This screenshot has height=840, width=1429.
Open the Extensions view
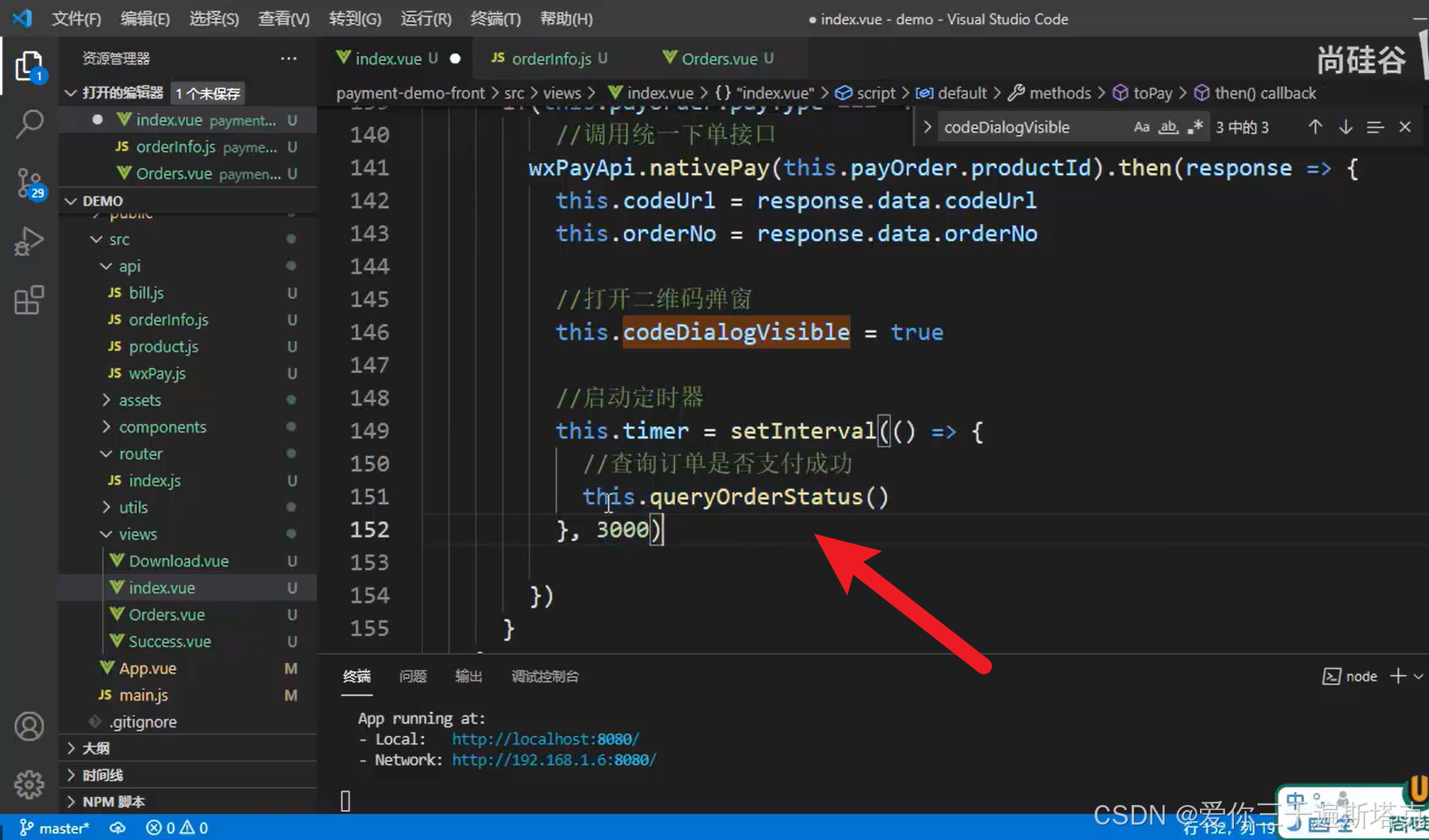[x=29, y=300]
